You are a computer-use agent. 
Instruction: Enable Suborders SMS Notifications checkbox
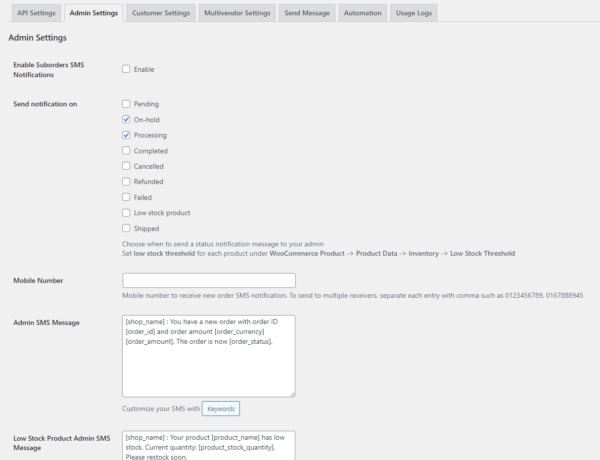point(126,69)
